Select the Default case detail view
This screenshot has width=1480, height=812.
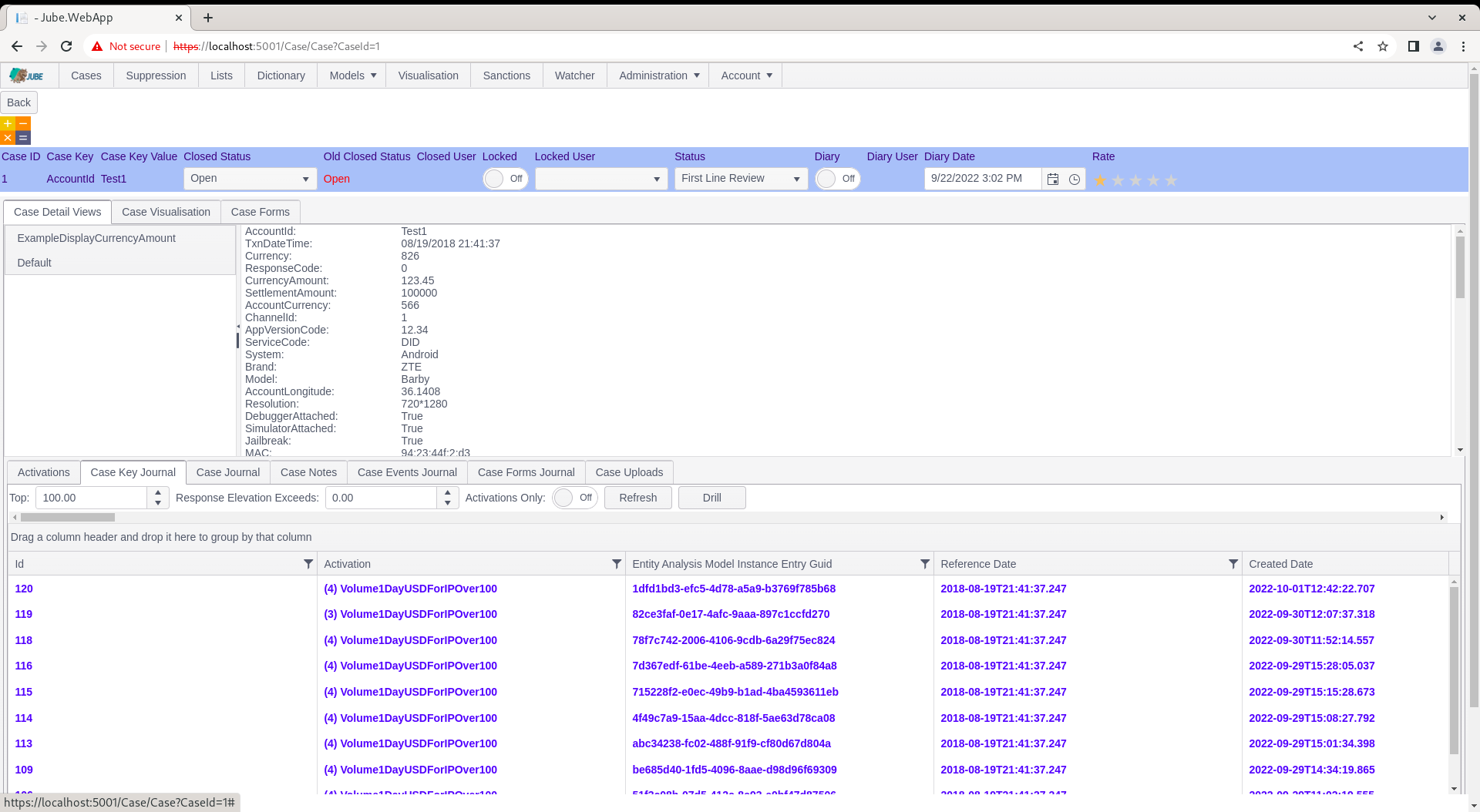pos(119,263)
